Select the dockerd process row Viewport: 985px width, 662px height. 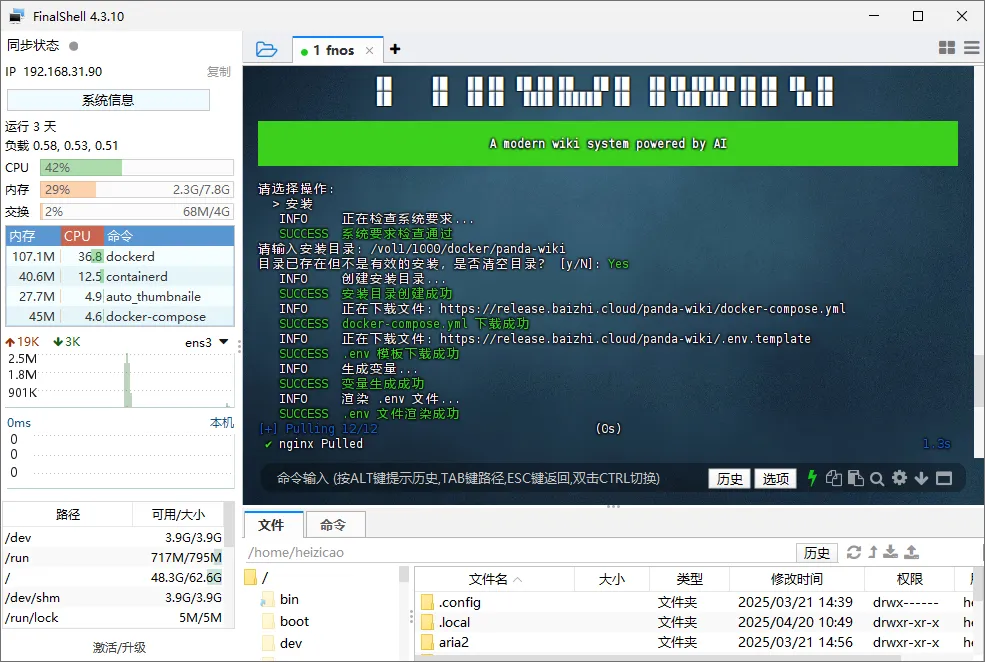click(x=120, y=256)
